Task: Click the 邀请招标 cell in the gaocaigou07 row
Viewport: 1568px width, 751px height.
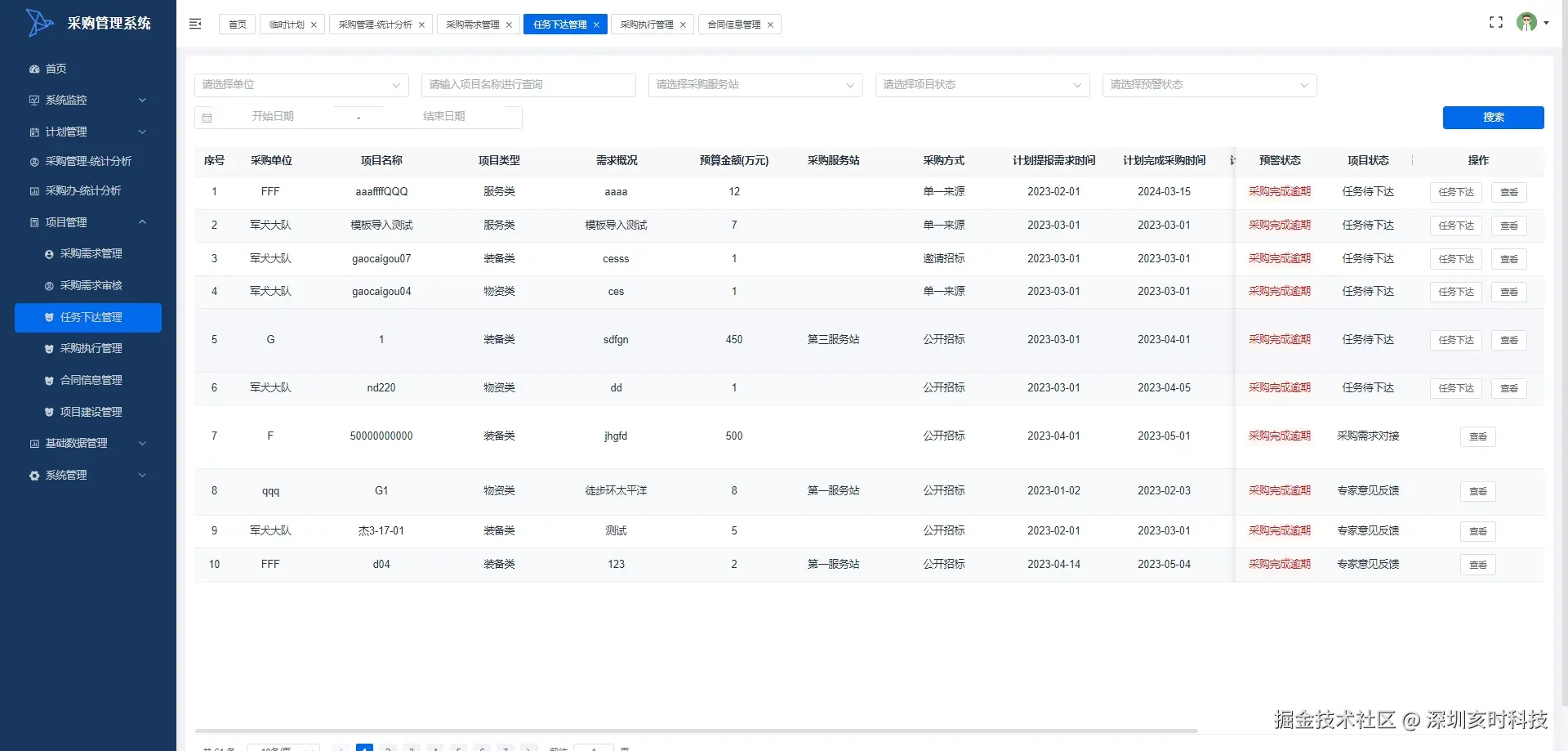Action: pyautogui.click(x=944, y=259)
